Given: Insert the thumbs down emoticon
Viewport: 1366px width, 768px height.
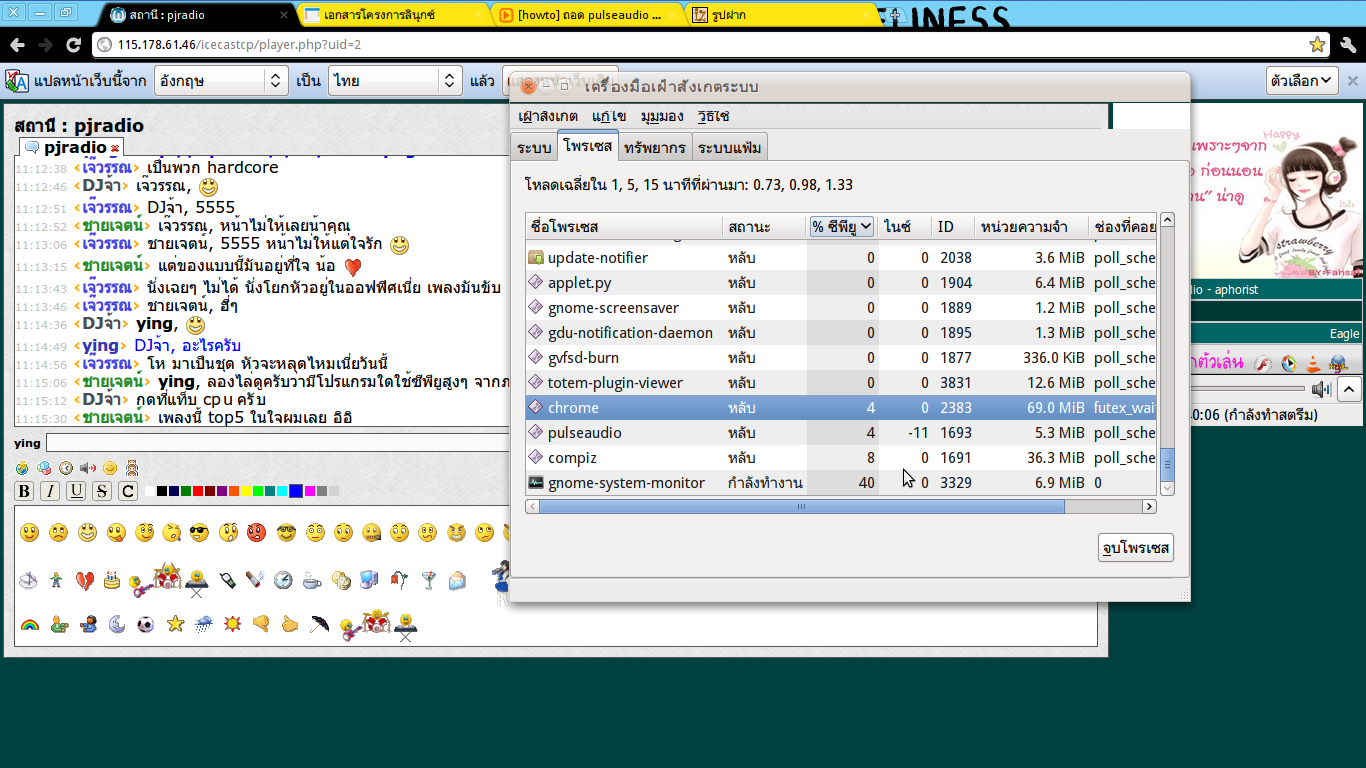Looking at the screenshot, I should 261,625.
